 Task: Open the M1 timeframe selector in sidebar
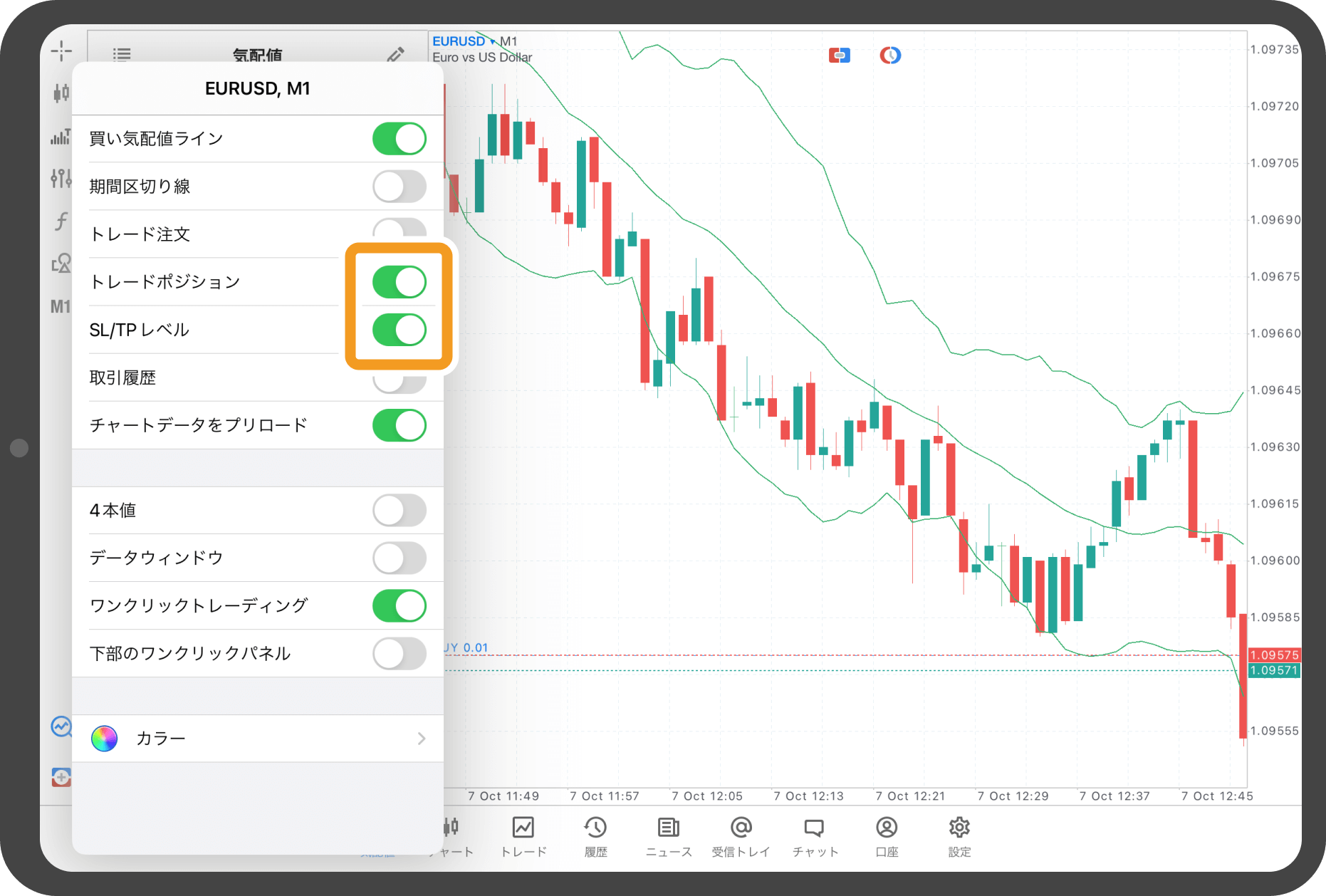tap(61, 307)
